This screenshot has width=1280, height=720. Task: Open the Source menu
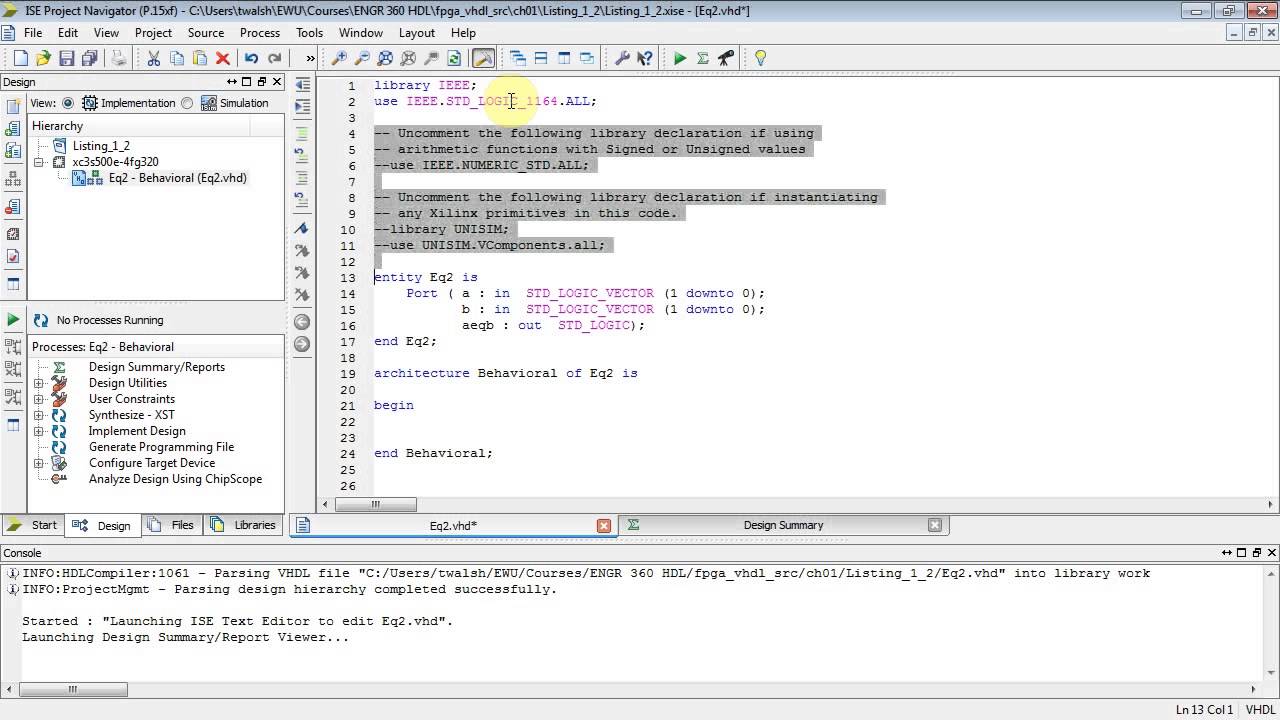[x=206, y=33]
